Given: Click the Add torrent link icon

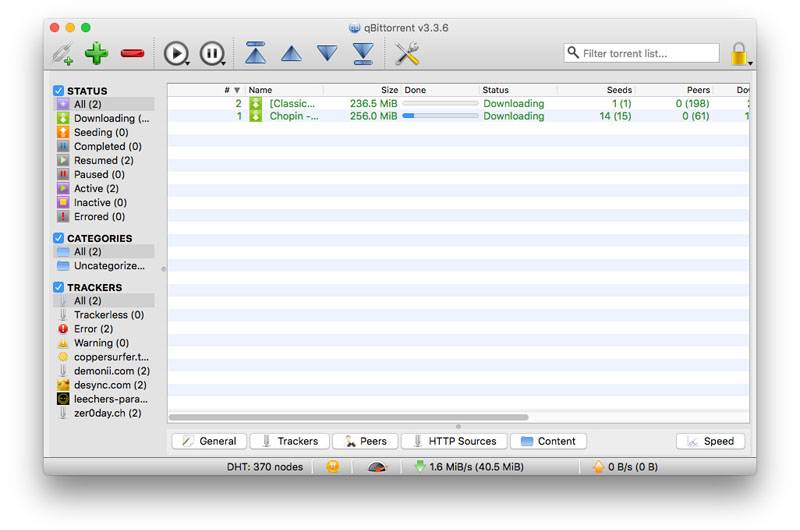Looking at the screenshot, I should [63, 54].
